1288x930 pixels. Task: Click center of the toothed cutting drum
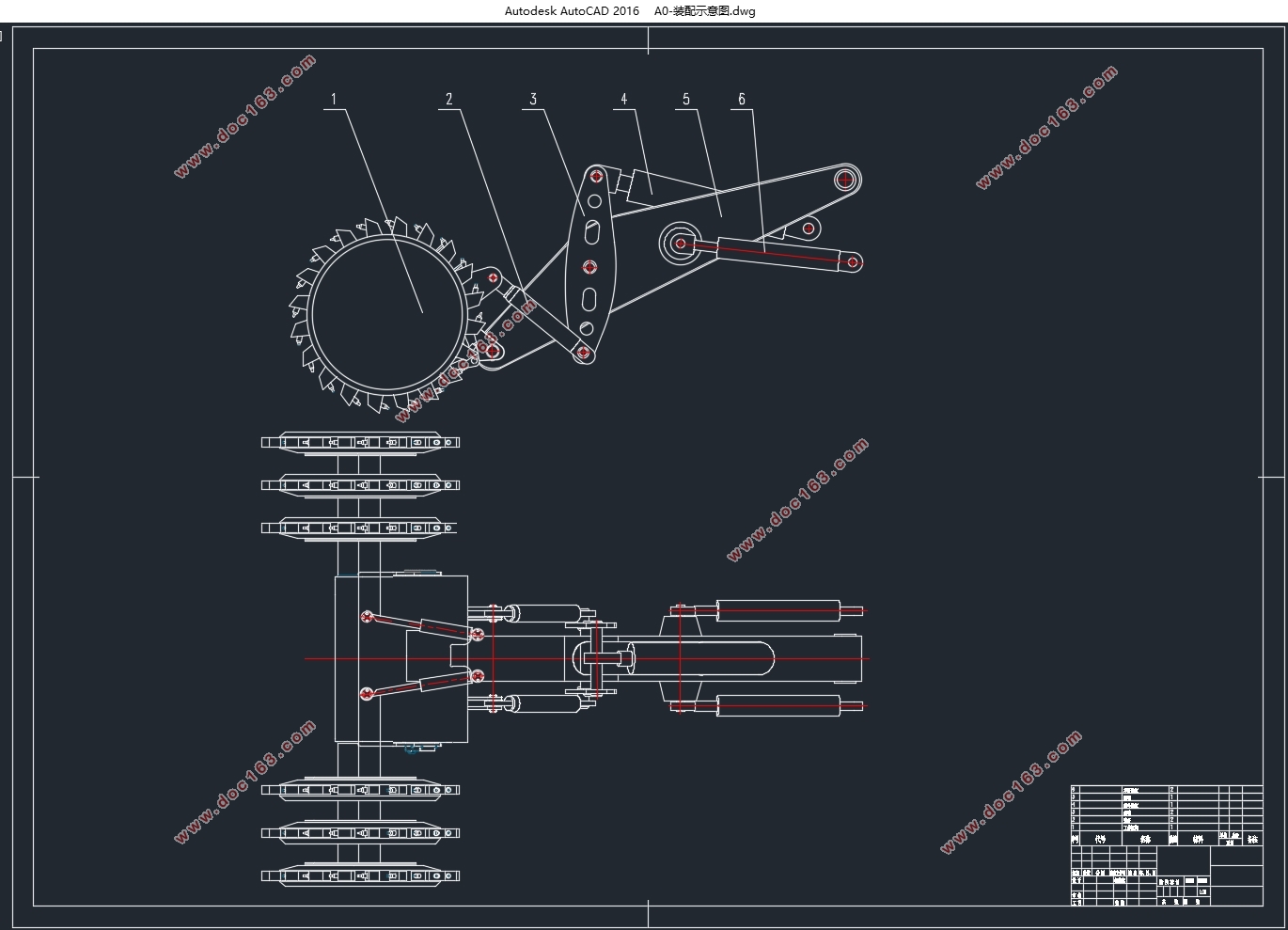tap(387, 313)
